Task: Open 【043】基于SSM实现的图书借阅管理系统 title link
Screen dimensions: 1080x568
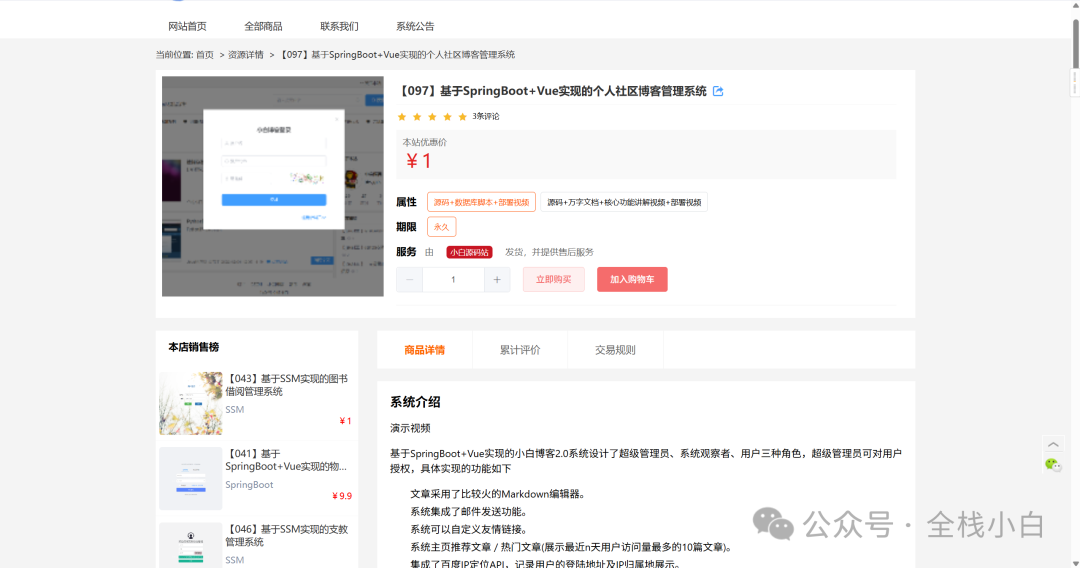Action: 287,385
